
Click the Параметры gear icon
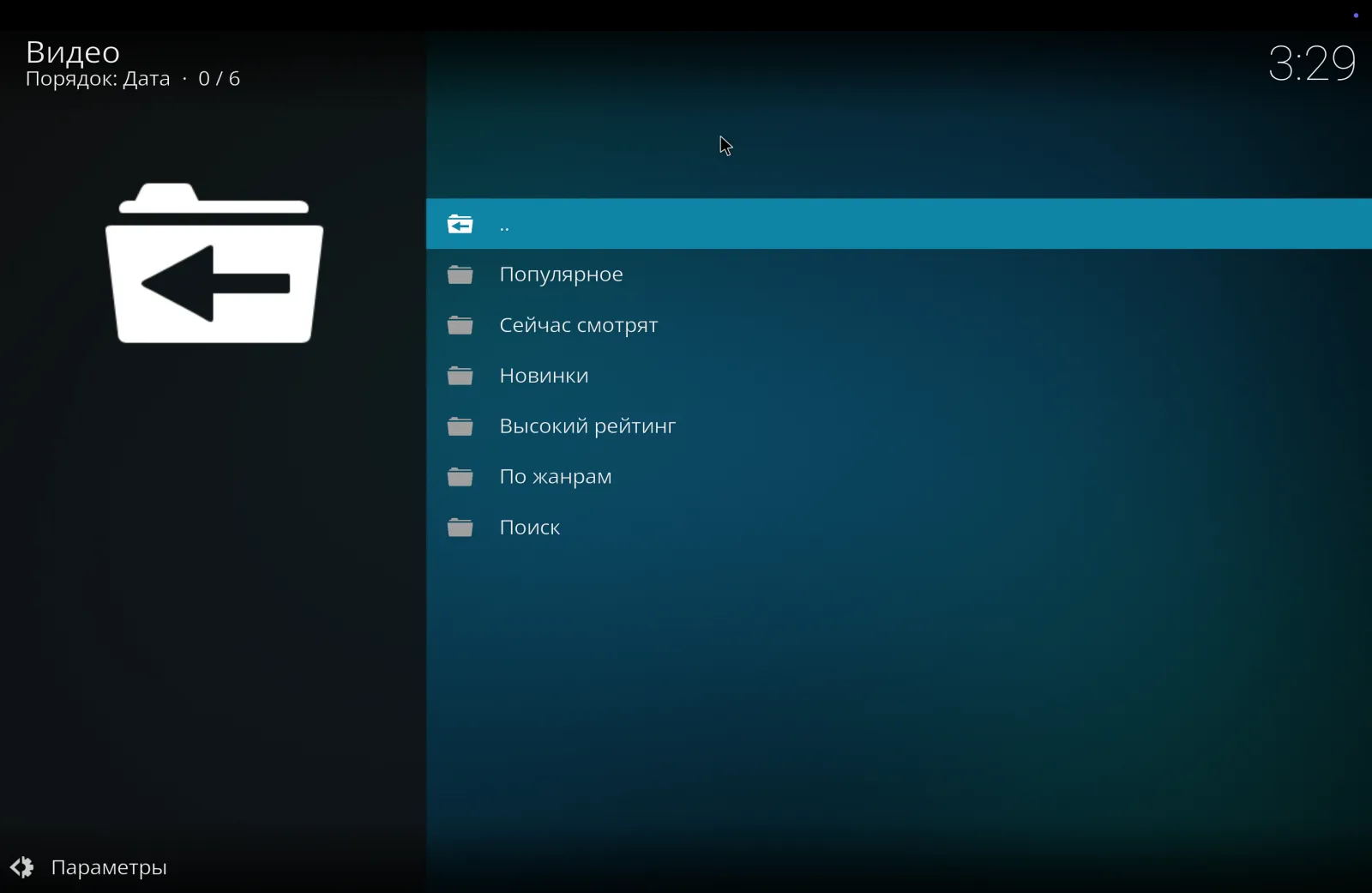(22, 867)
